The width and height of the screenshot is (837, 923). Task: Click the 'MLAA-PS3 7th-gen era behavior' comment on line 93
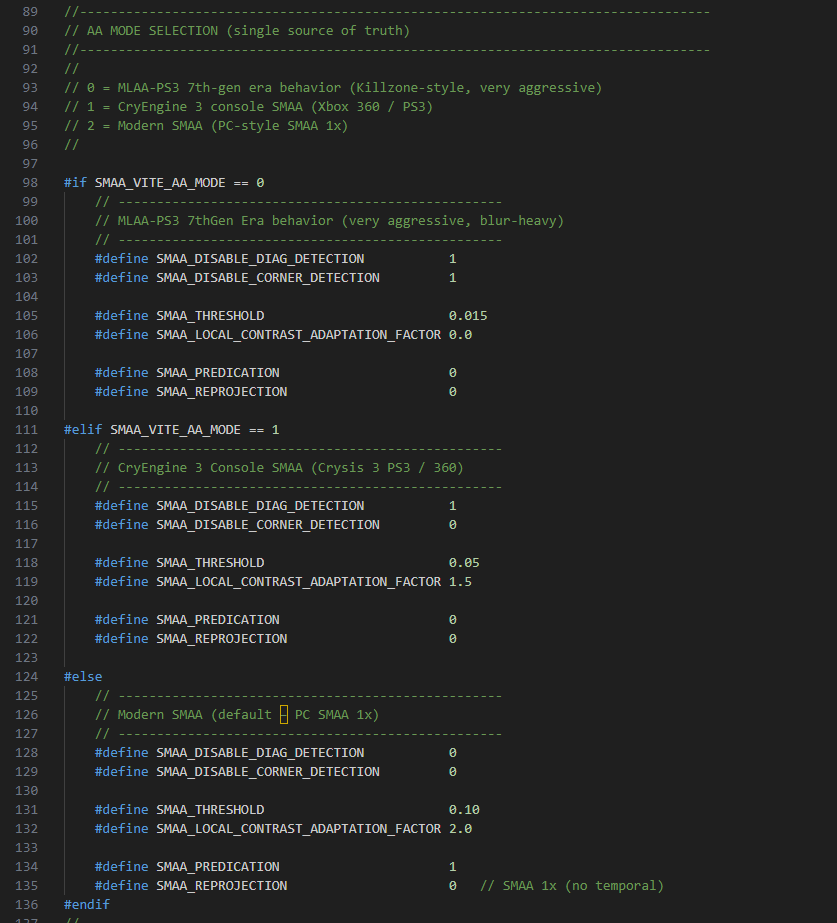point(333,88)
